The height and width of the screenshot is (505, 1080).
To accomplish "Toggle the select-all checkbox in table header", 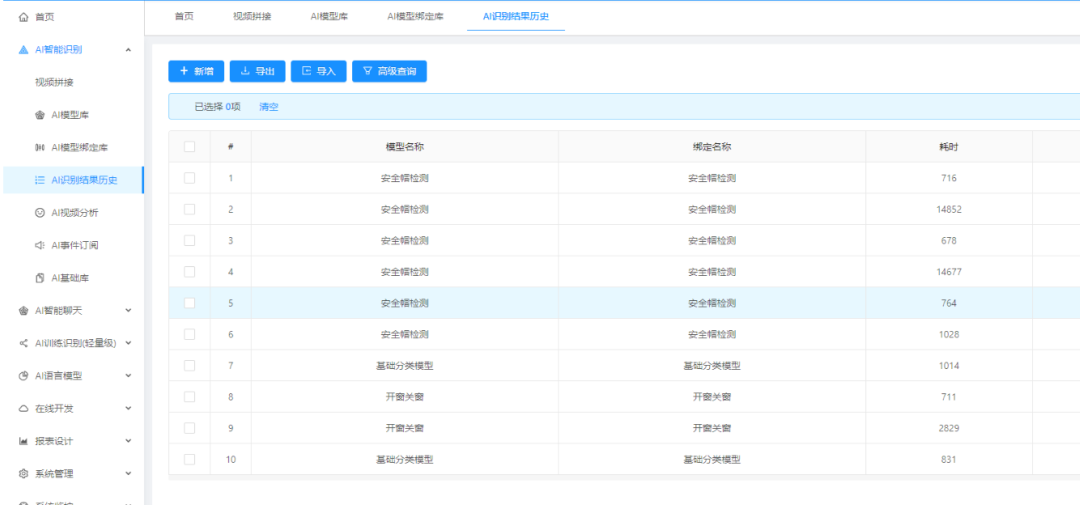I will click(189, 147).
